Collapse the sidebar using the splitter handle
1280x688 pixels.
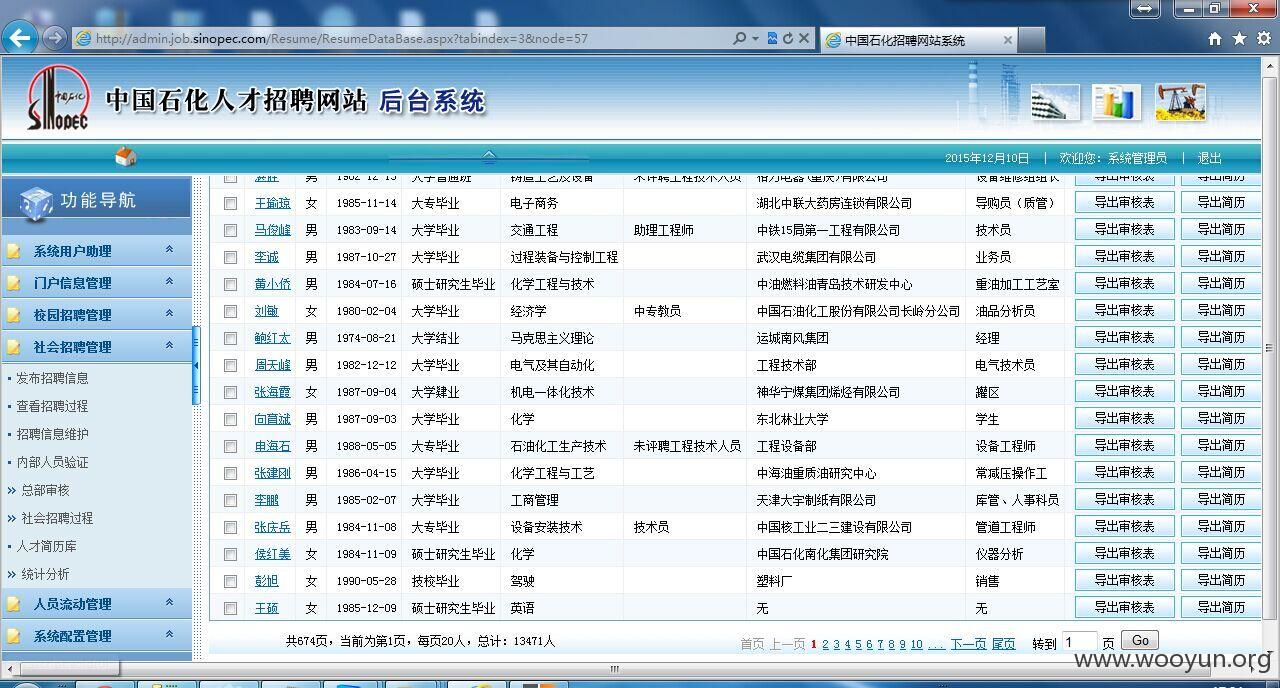[196, 365]
